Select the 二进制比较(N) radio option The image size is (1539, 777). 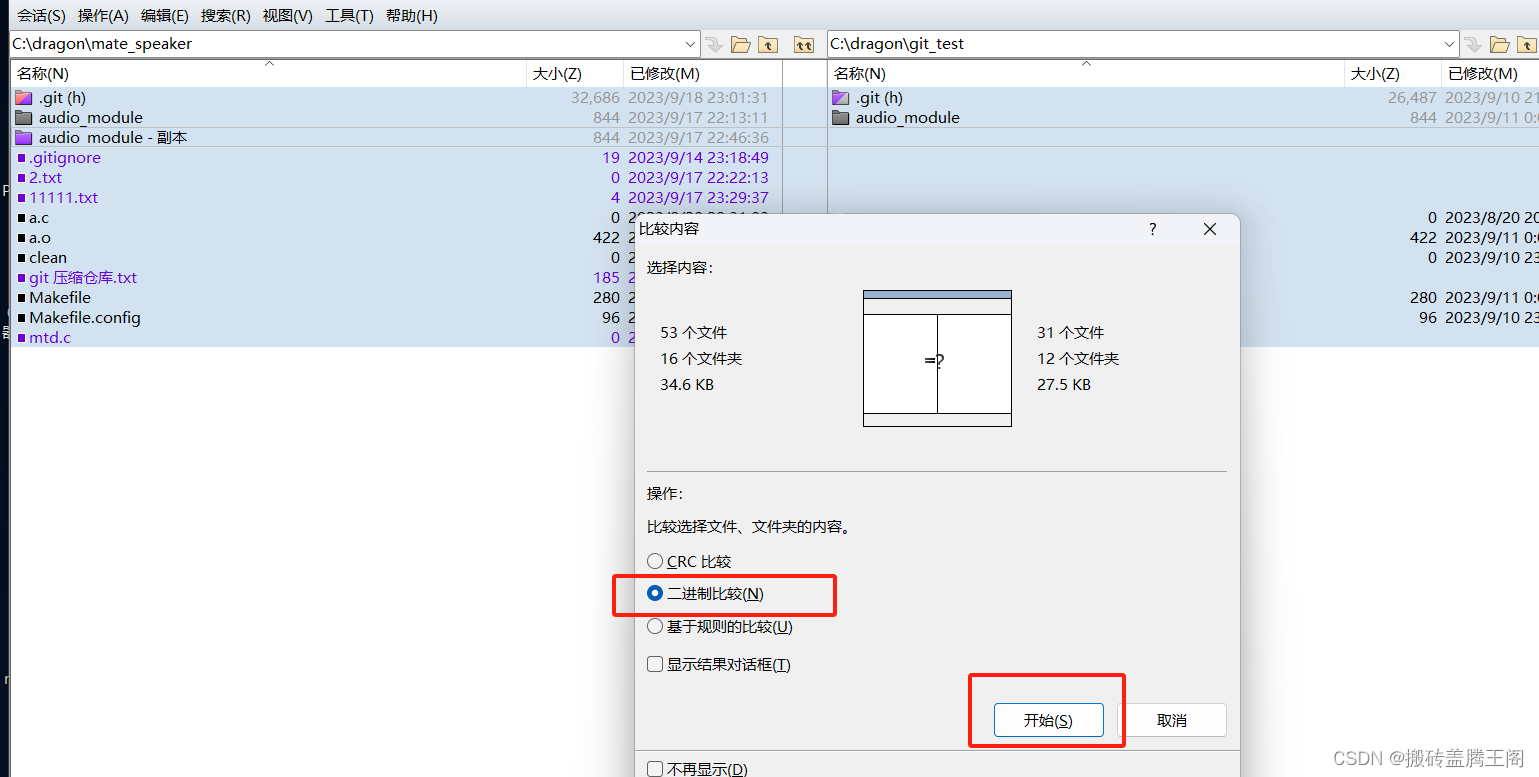(x=655, y=593)
